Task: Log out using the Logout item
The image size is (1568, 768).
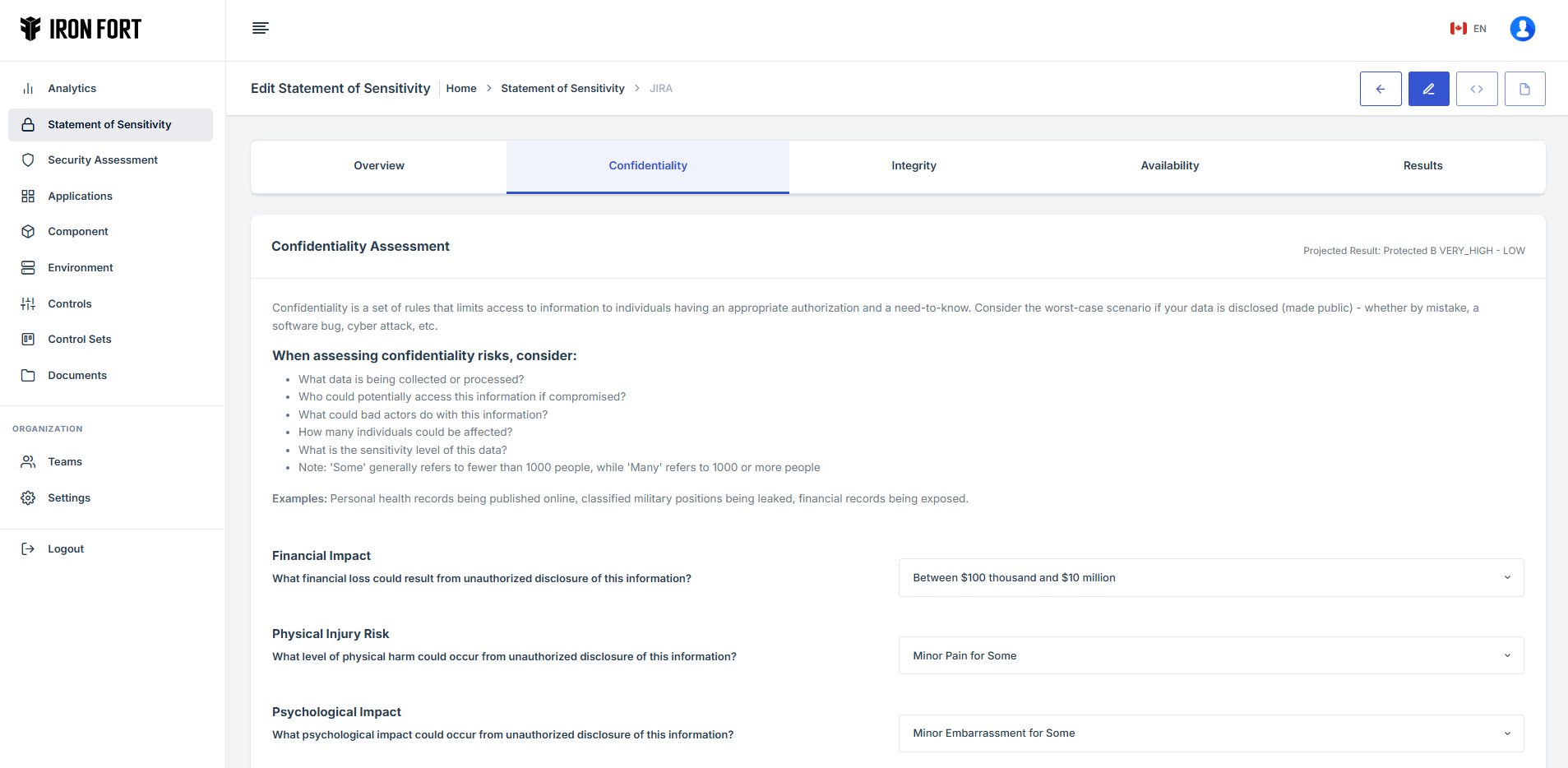Action: click(66, 549)
